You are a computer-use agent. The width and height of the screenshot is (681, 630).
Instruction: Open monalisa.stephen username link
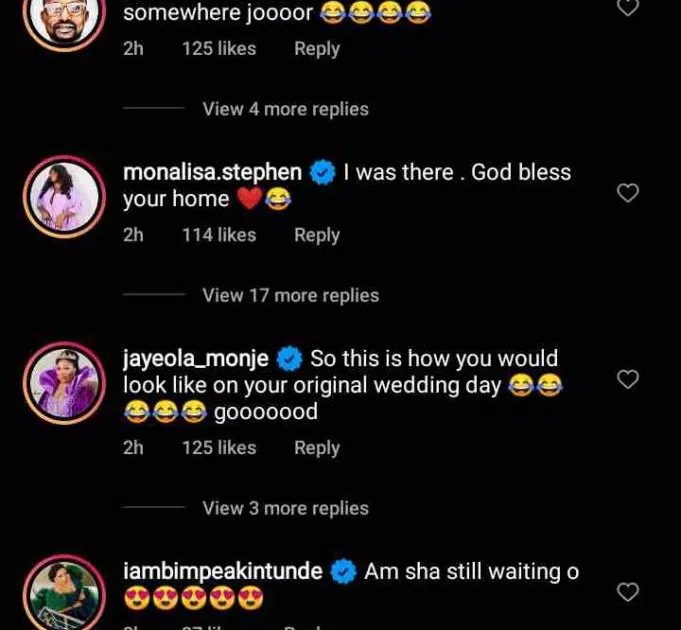(212, 172)
